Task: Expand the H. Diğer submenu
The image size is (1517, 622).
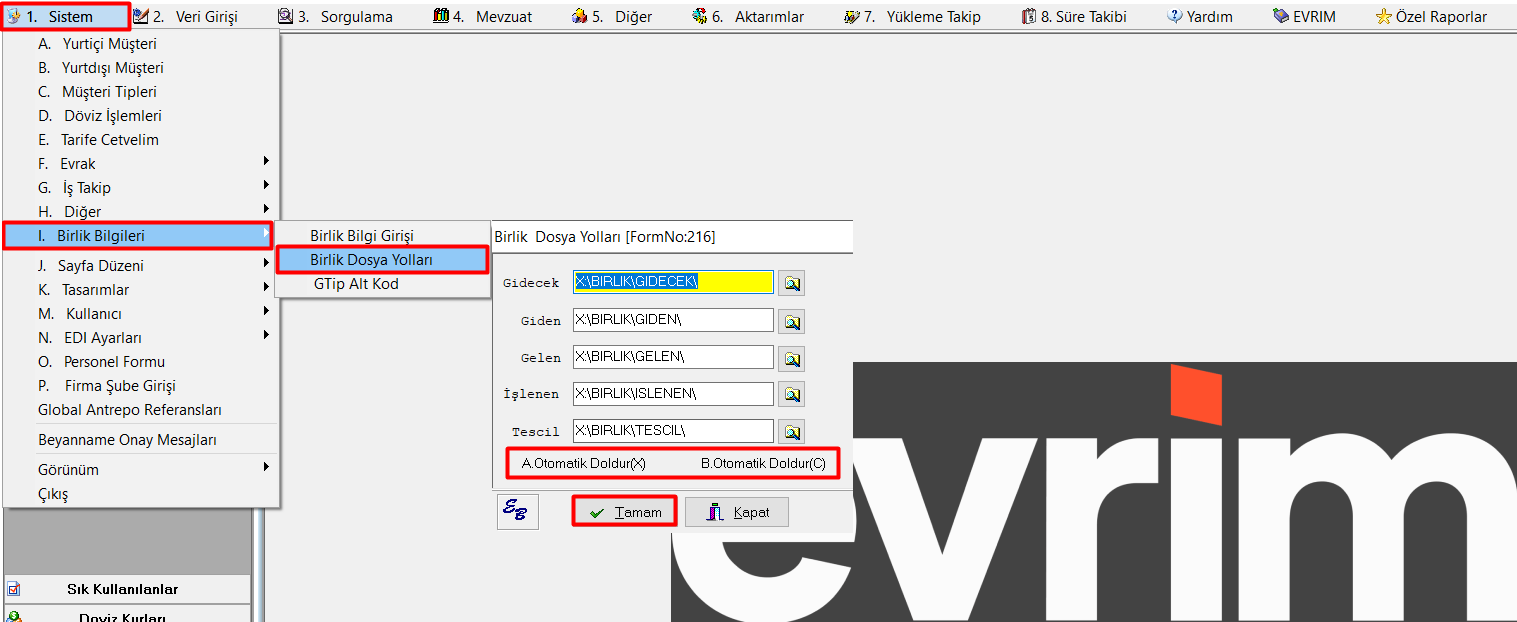Action: 141,211
